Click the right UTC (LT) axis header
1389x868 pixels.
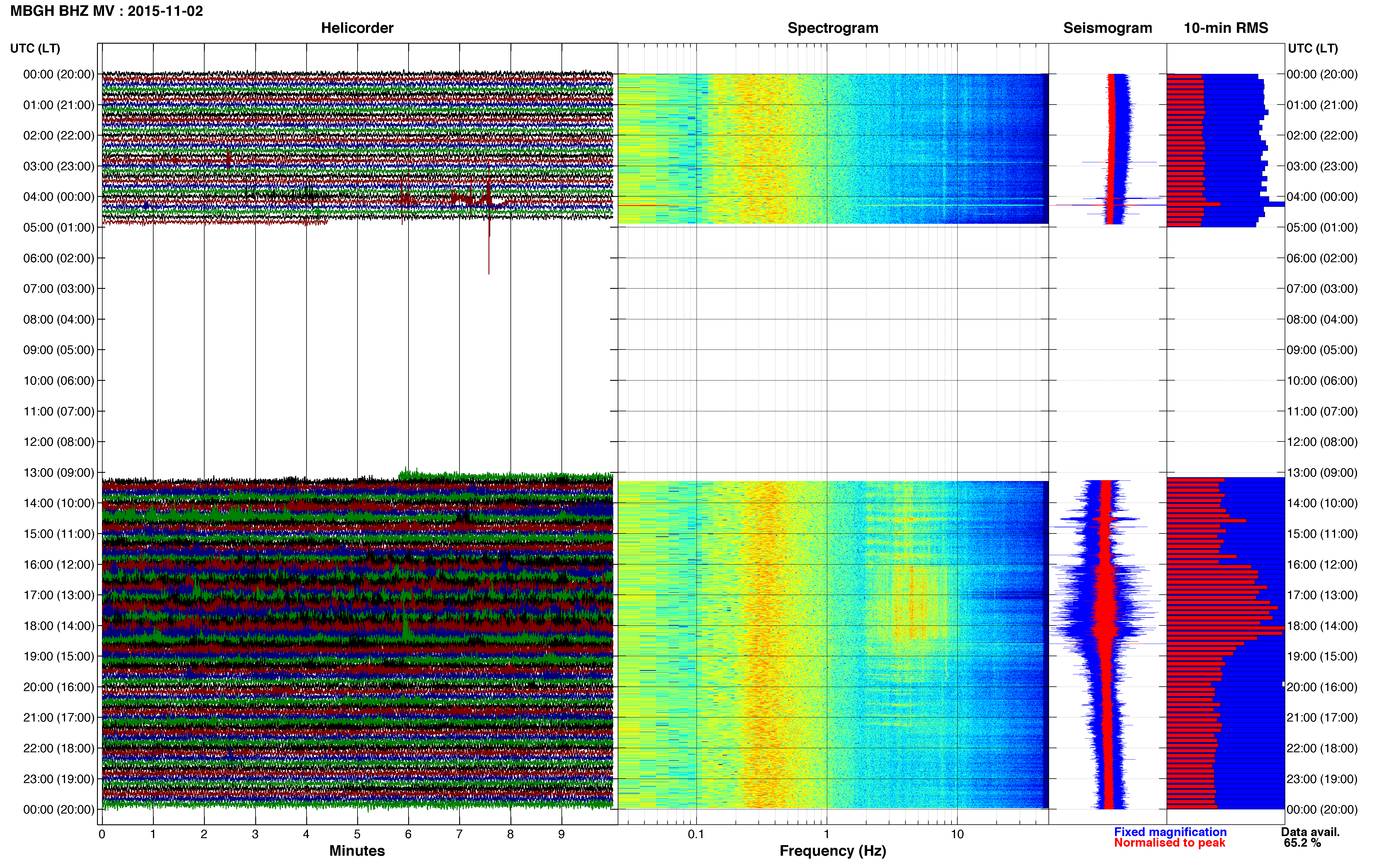click(x=1313, y=48)
